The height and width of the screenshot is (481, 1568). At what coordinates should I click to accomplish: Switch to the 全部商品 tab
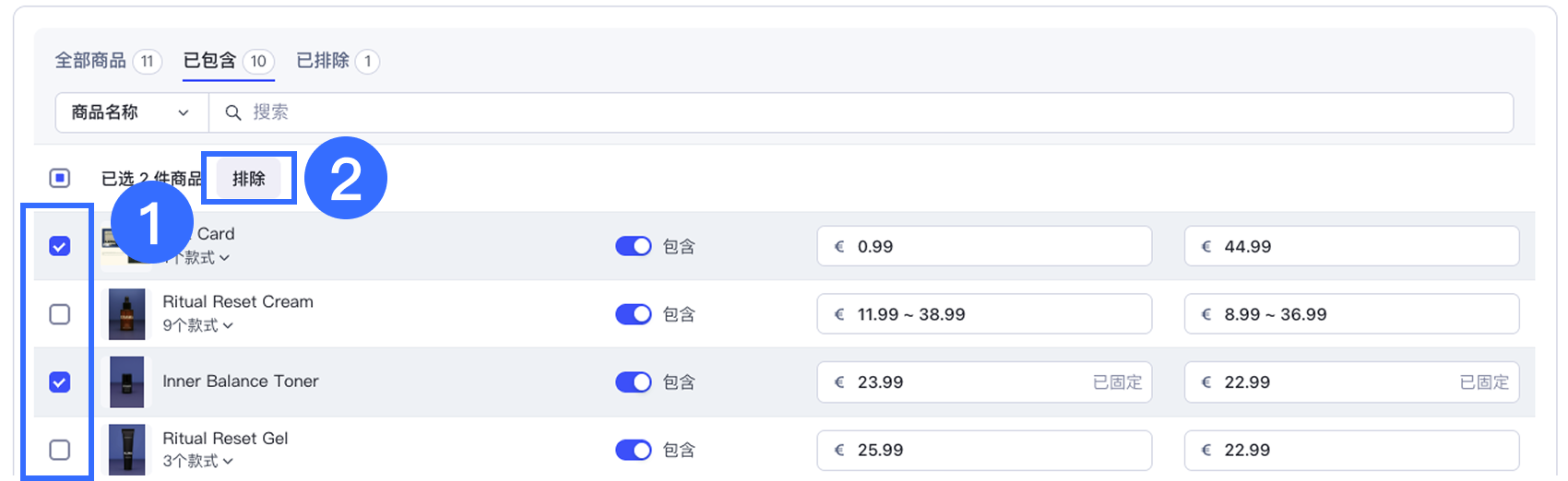[91, 61]
